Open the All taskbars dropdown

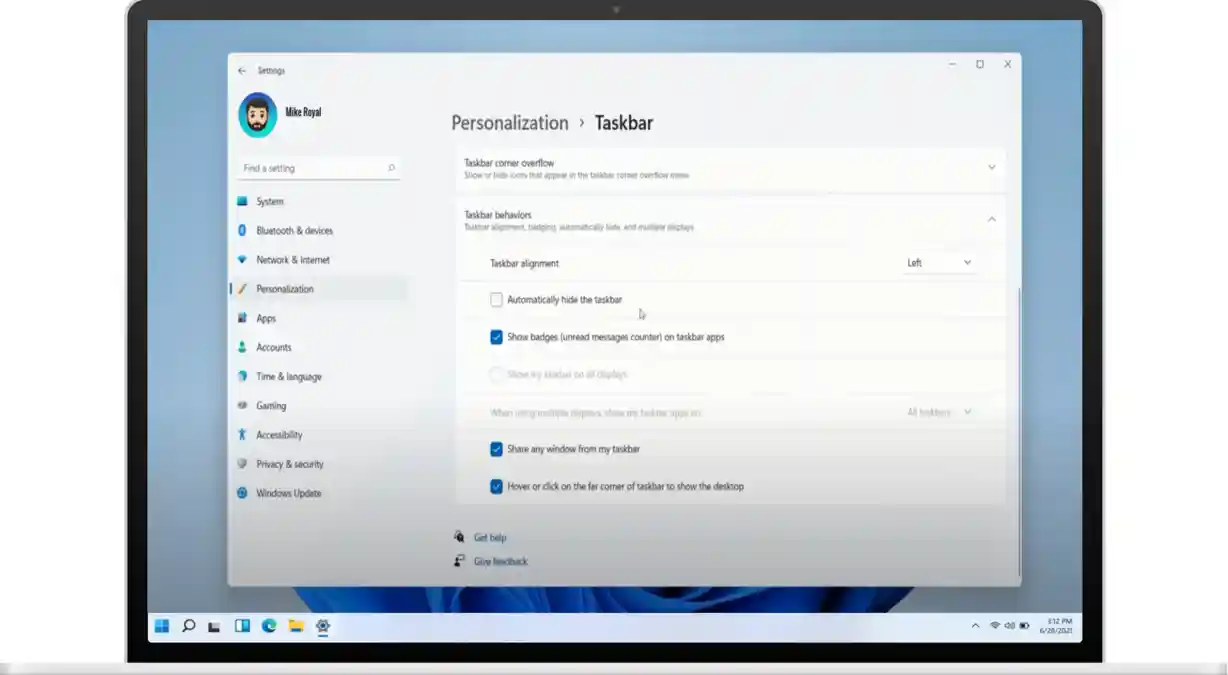point(939,412)
